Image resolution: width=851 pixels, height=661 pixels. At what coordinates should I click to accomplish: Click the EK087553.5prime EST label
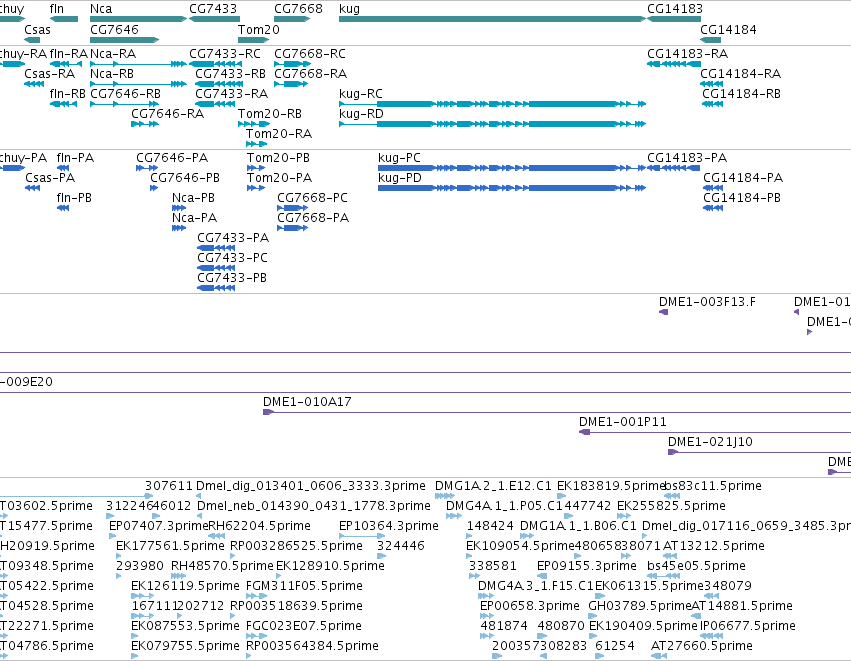(x=185, y=626)
